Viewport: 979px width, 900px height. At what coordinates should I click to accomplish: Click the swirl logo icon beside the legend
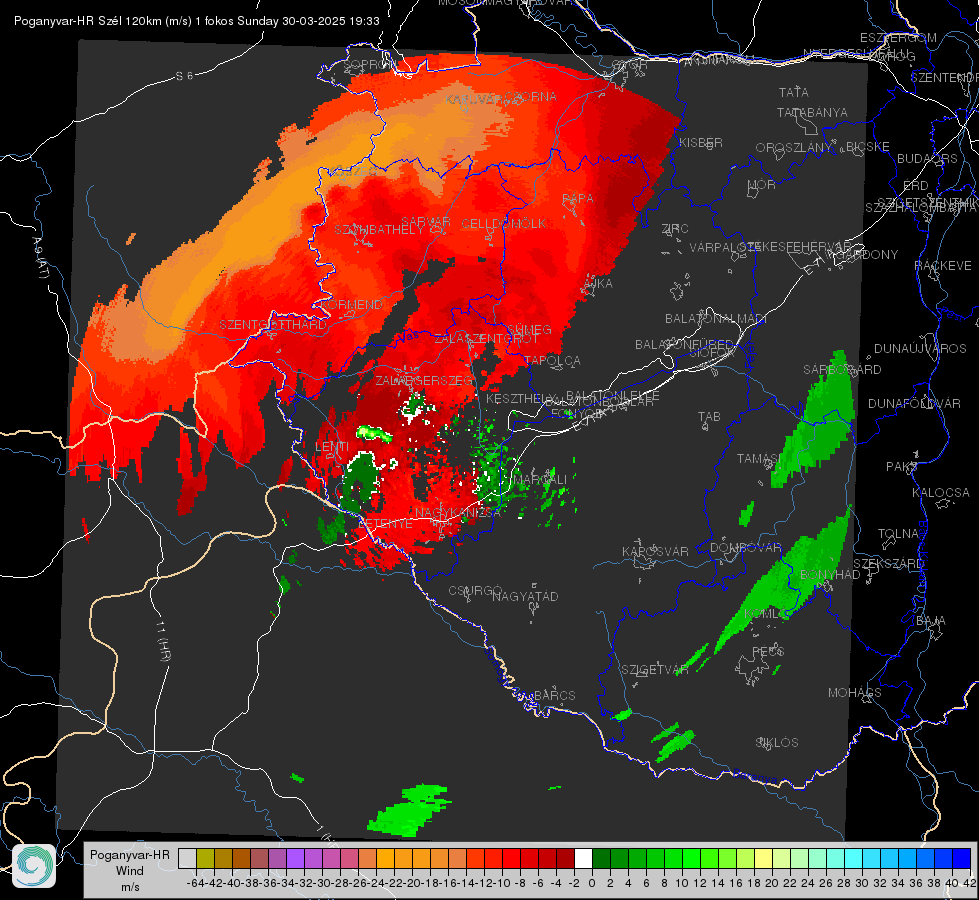pos(34,866)
